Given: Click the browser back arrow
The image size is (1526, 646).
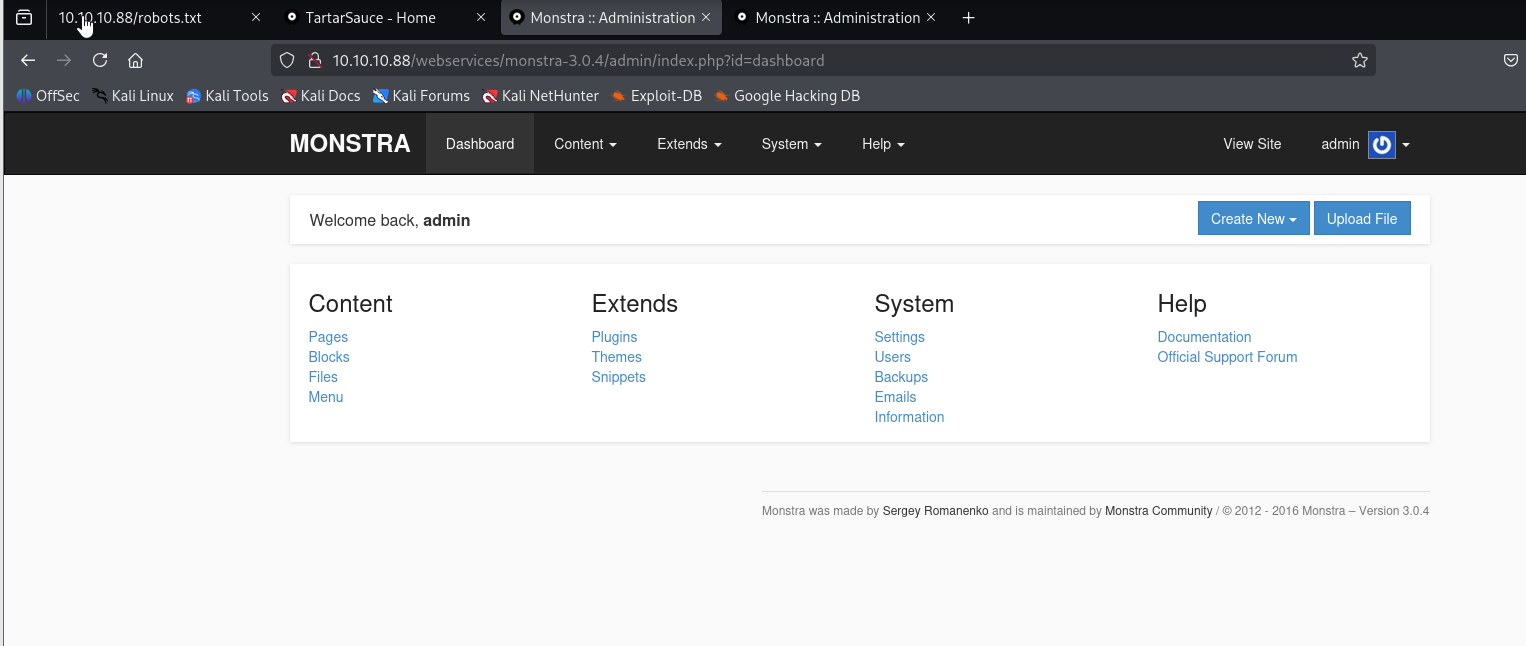Looking at the screenshot, I should point(28,60).
